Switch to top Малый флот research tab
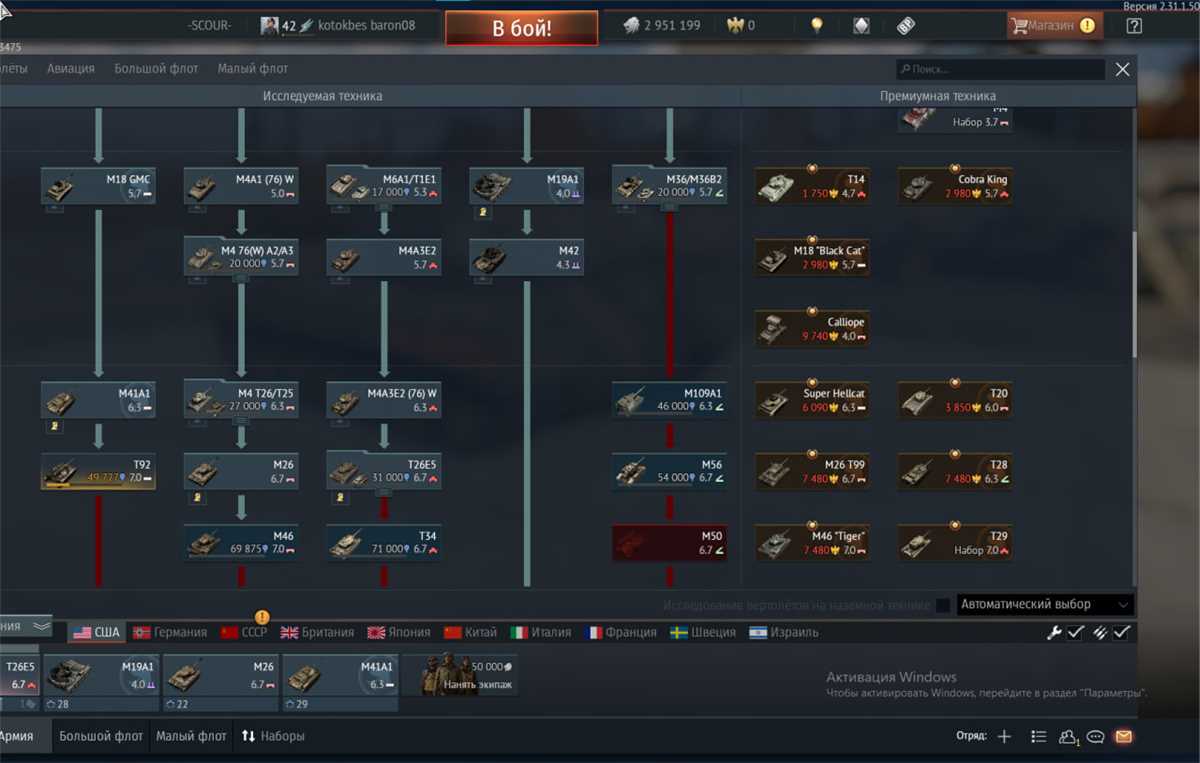The height and width of the screenshot is (763, 1200). click(253, 69)
